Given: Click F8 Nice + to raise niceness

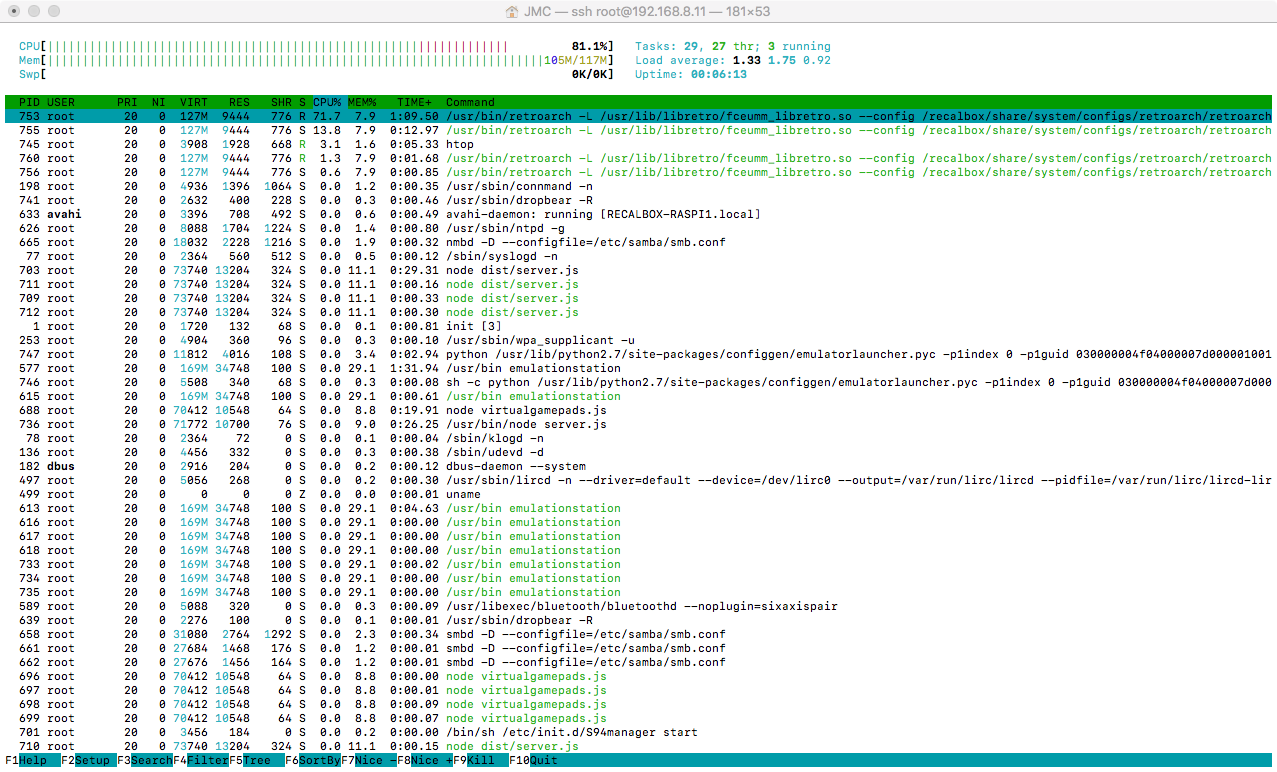Looking at the screenshot, I should coord(425,760).
